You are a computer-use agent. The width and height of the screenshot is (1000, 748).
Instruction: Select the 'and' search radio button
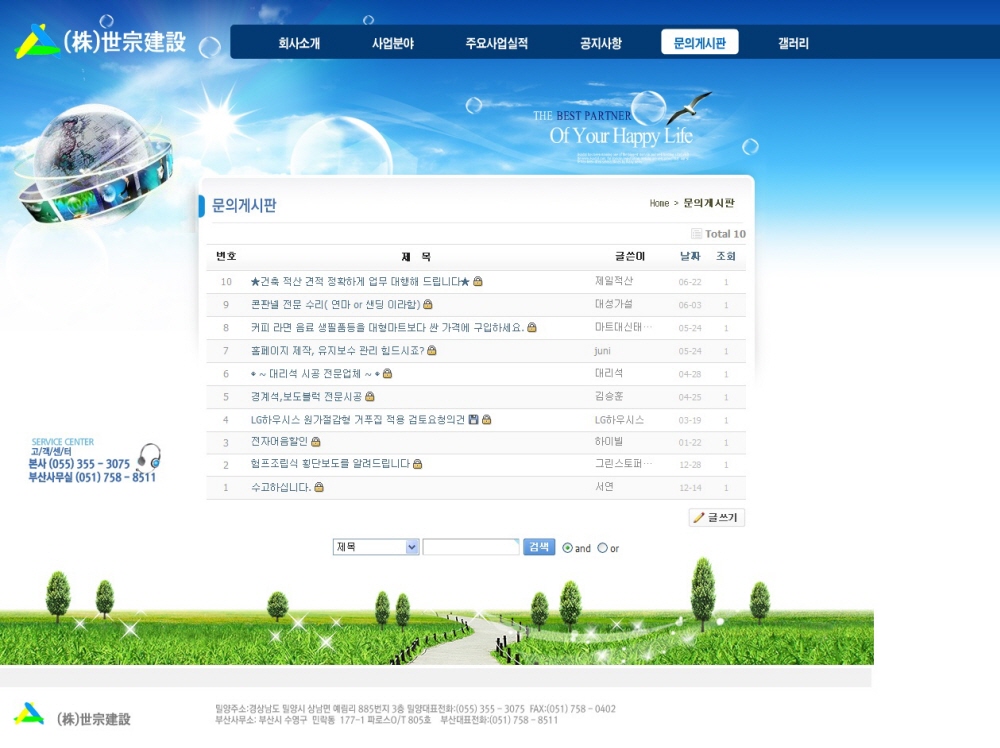568,548
